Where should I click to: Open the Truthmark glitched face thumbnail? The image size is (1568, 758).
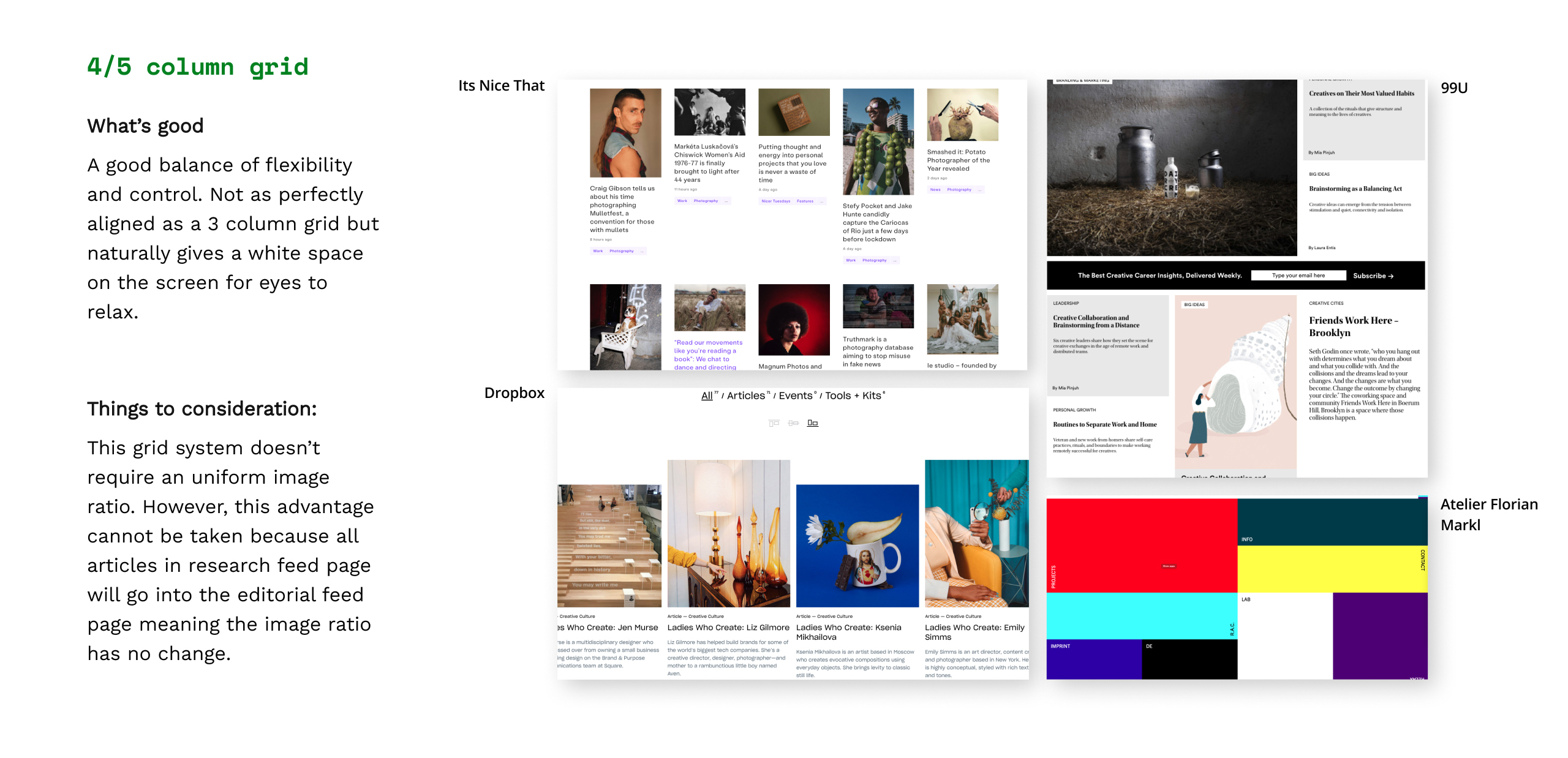coord(878,306)
